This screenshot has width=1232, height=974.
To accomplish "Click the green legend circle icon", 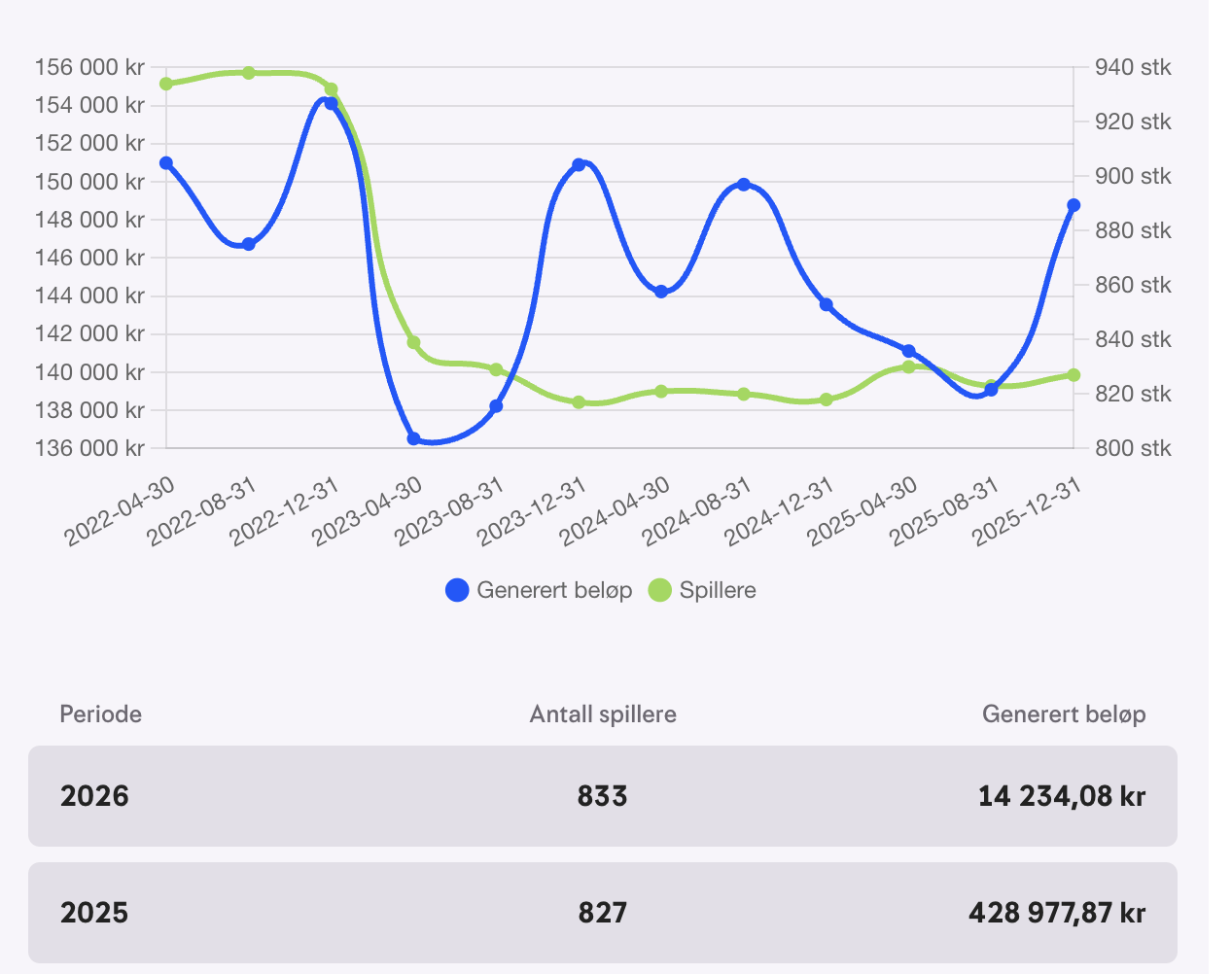I will pos(660,590).
